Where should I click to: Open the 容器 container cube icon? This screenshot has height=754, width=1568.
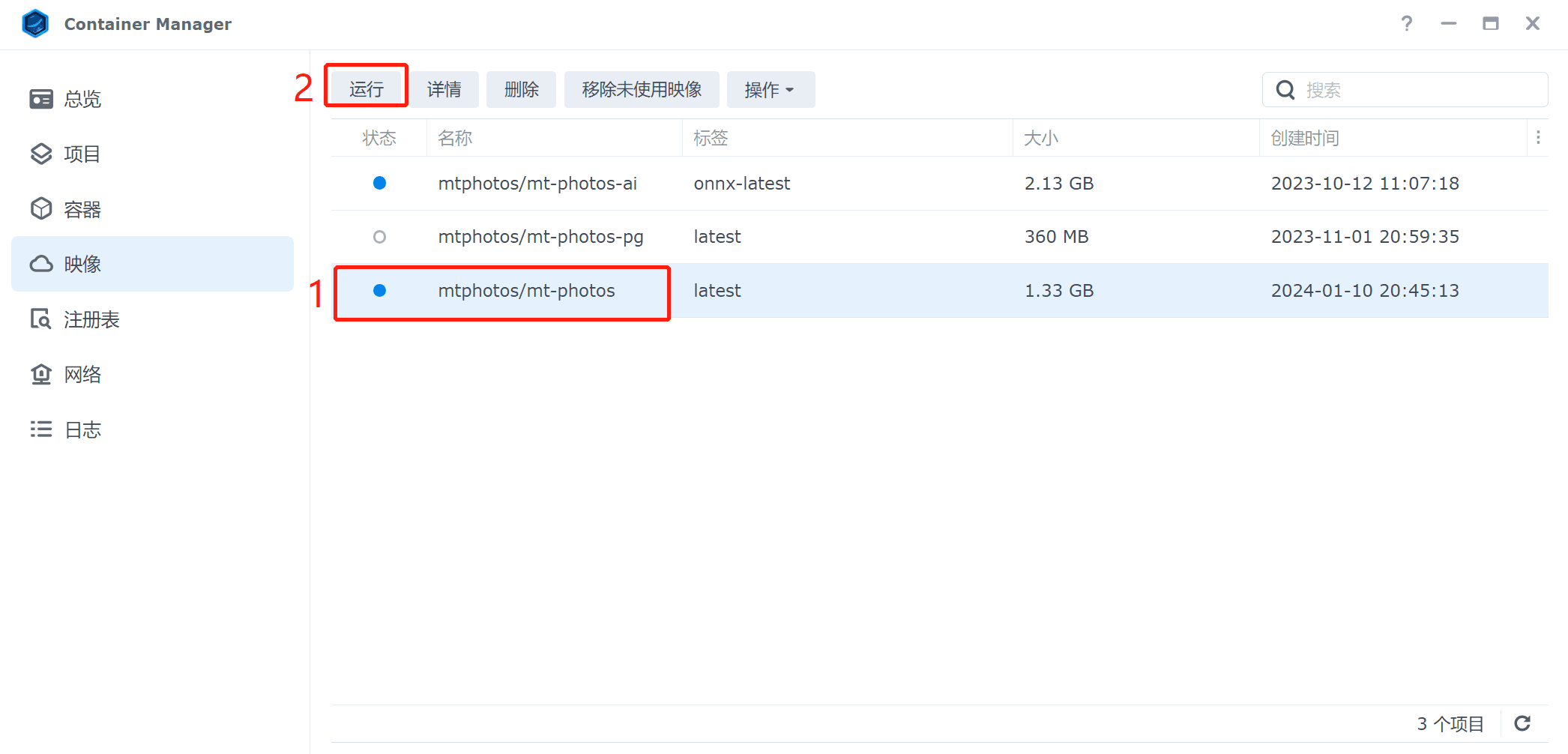41,209
